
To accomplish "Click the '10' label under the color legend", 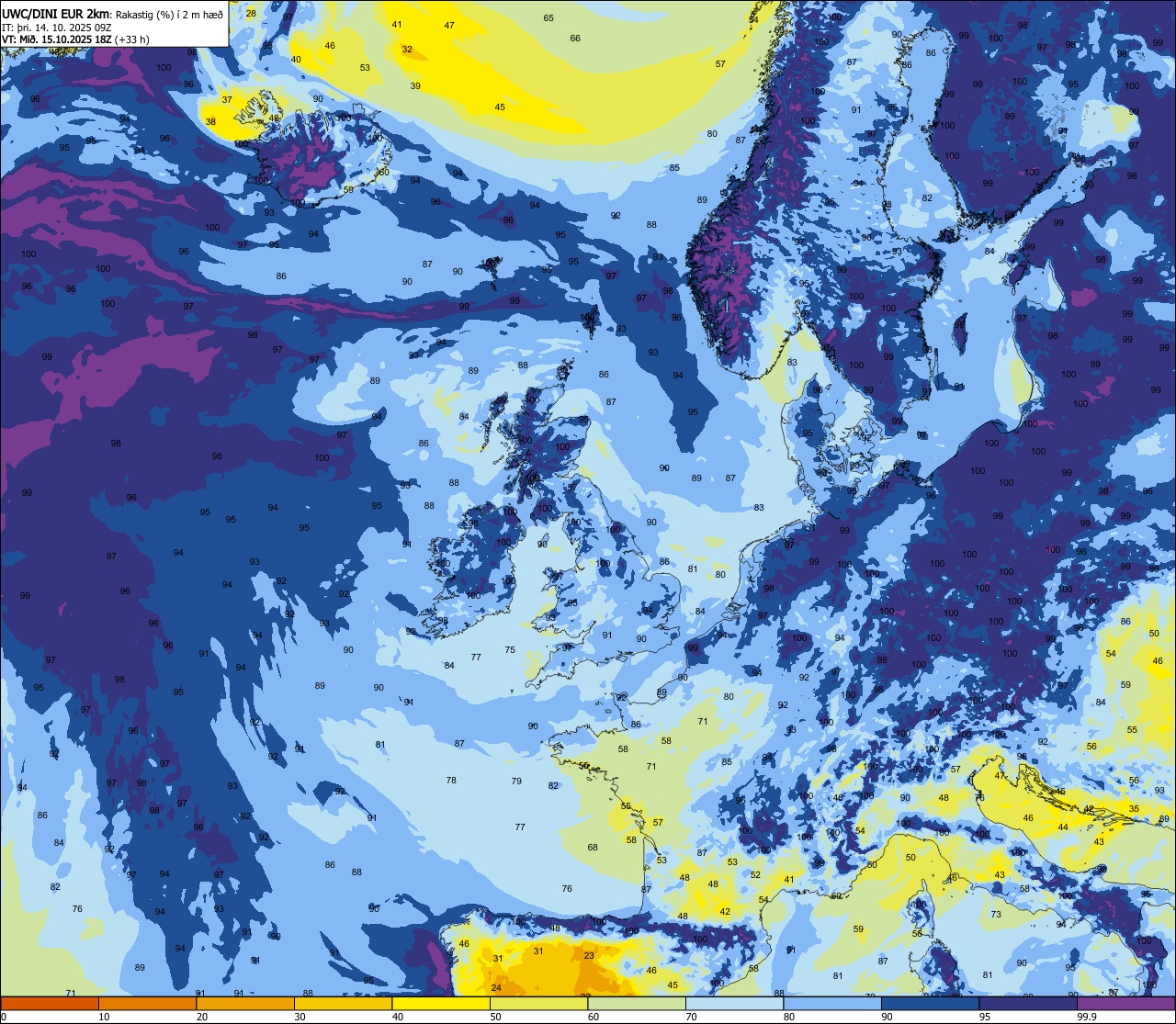I will [x=104, y=1017].
